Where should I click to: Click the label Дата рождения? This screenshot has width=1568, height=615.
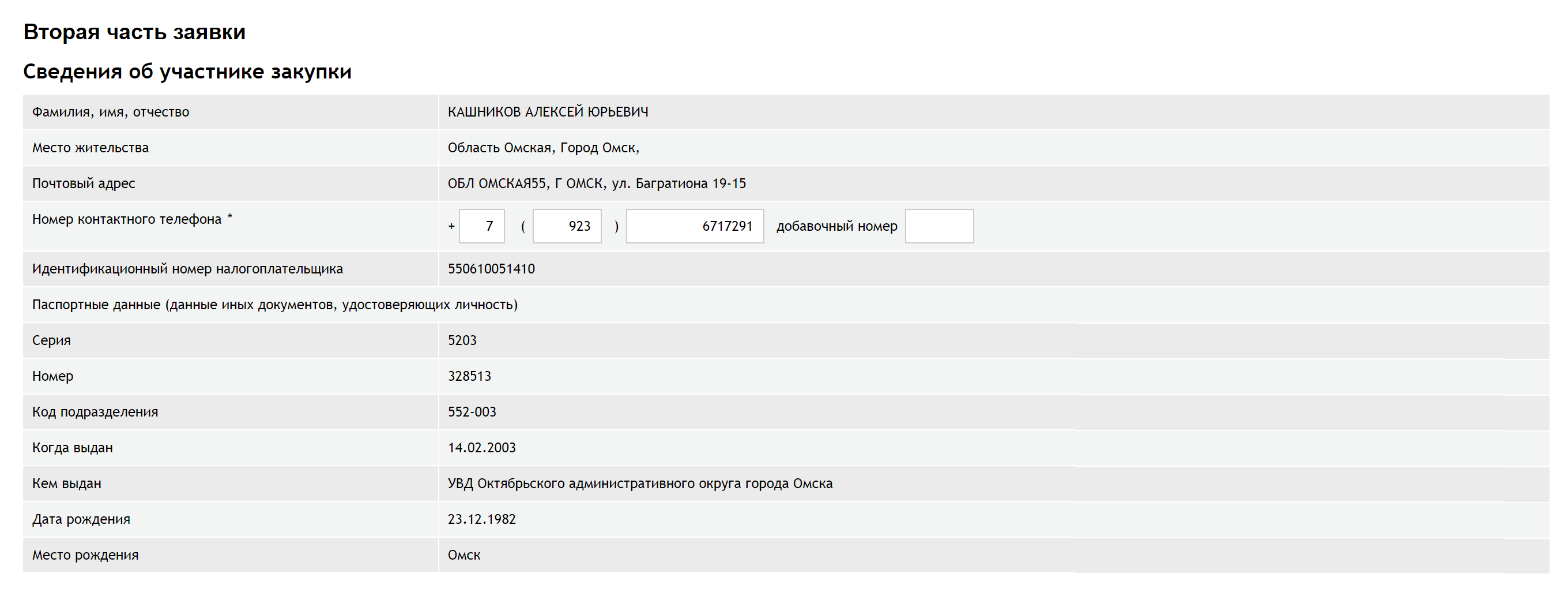(x=81, y=519)
